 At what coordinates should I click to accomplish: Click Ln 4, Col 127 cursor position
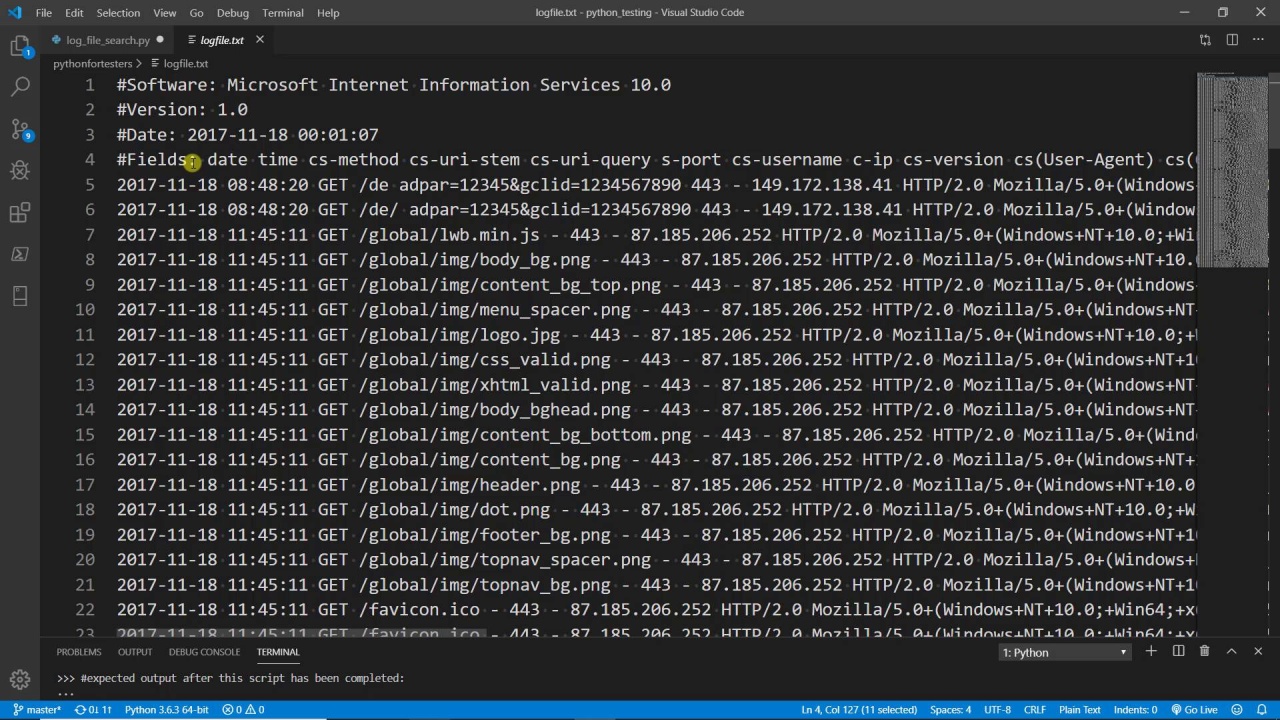click(x=859, y=710)
